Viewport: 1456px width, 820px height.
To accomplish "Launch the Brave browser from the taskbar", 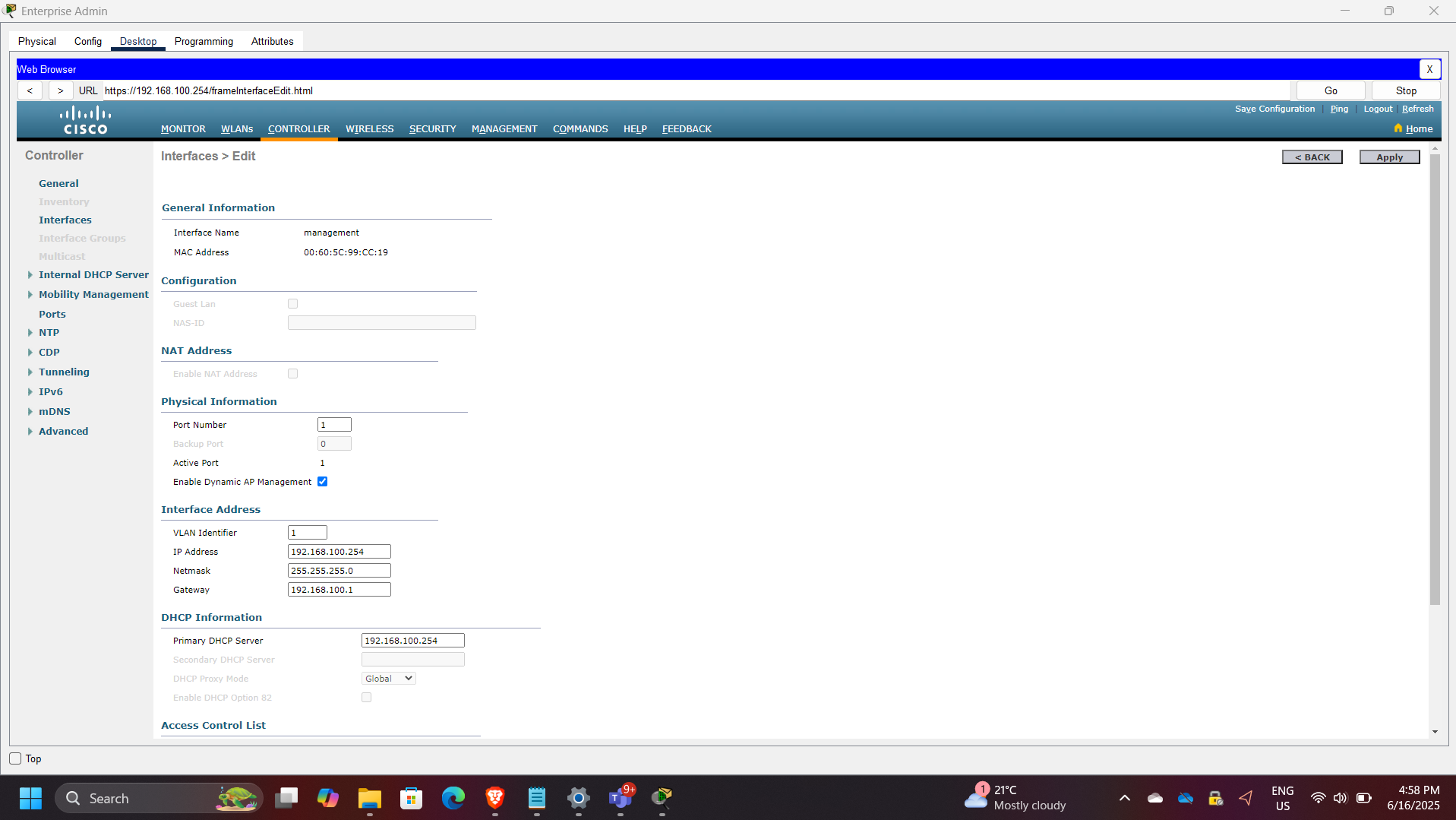I will tap(494, 798).
